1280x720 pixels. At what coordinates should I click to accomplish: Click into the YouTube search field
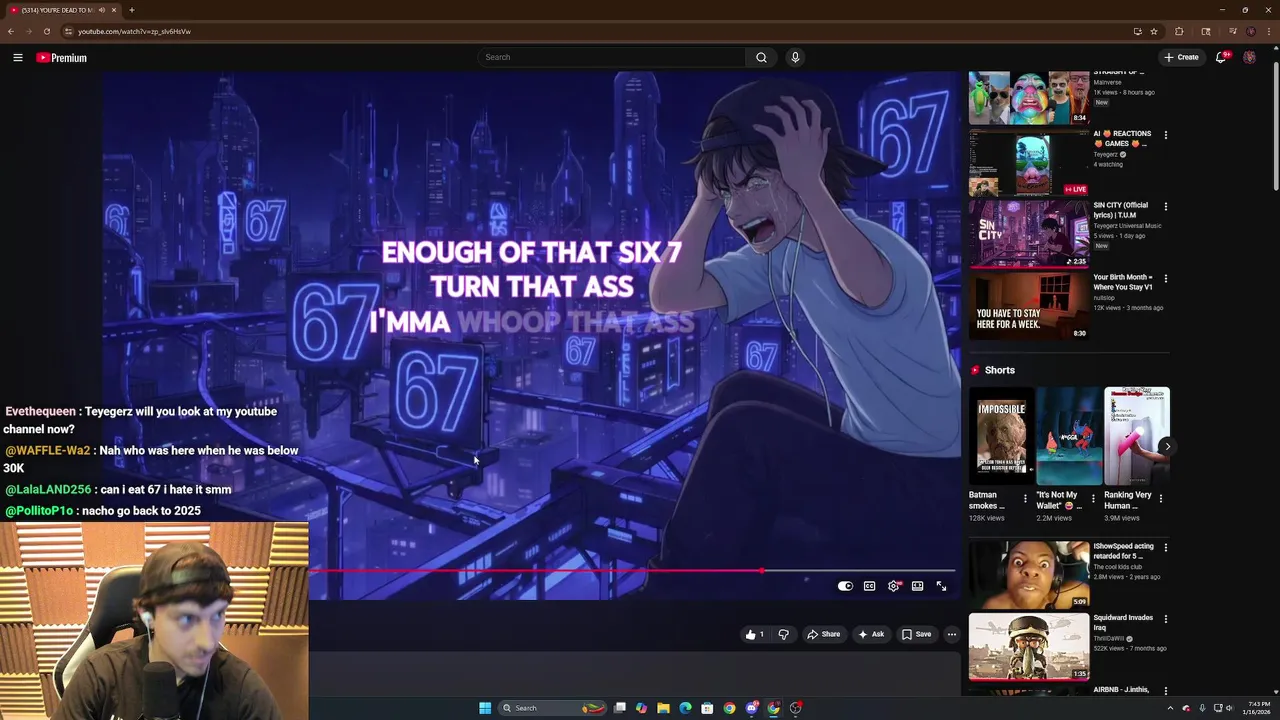click(612, 57)
